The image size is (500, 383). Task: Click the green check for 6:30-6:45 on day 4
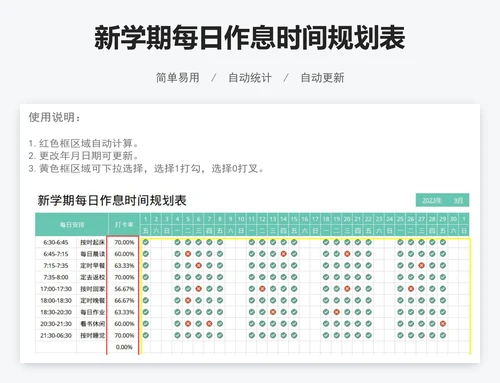pyautogui.click(x=177, y=242)
